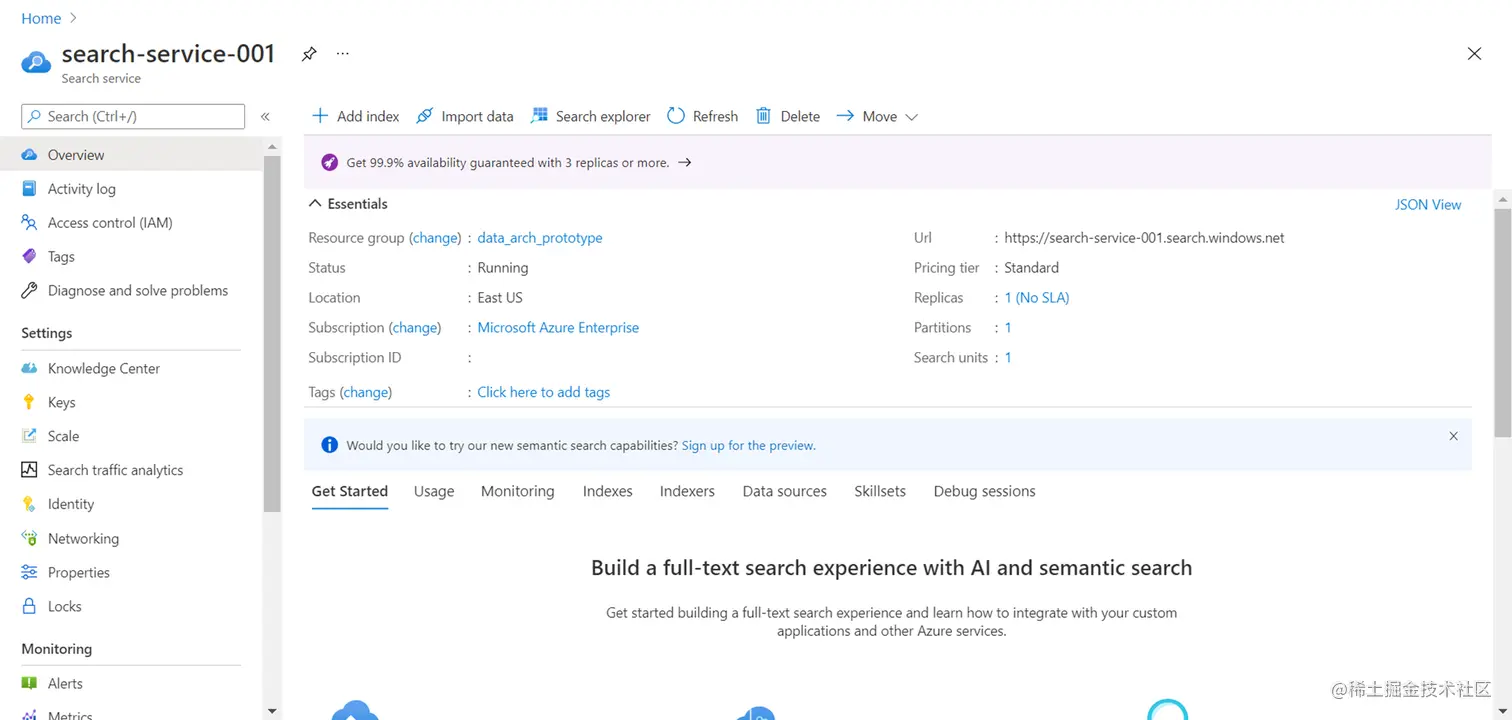Image resolution: width=1512 pixels, height=720 pixels.
Task: Click the Access control (IAM) icon
Action: [29, 222]
